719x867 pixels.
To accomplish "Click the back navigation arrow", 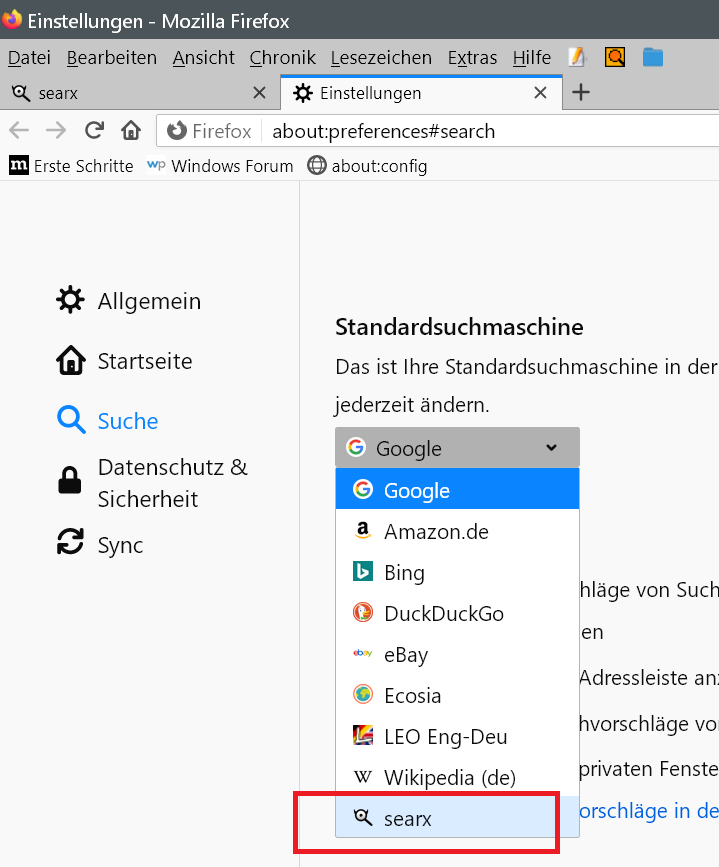I will [19, 130].
